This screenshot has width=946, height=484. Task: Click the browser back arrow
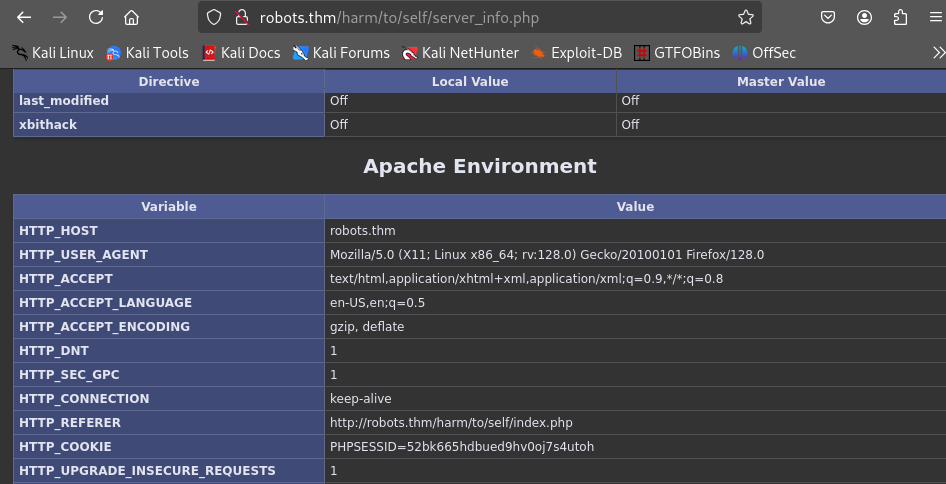coord(25,17)
